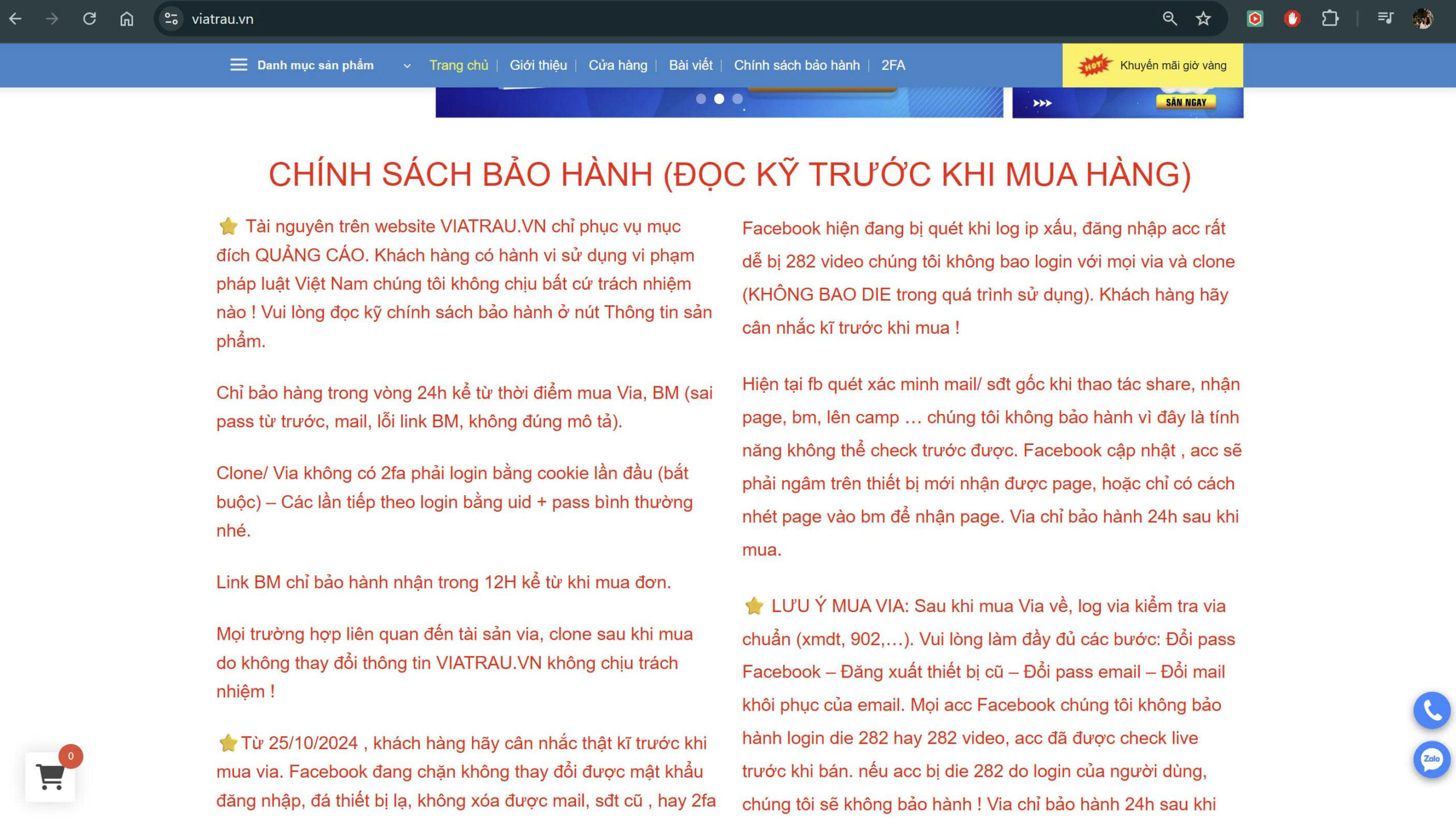Screen dimensions: 1456x818
Task: Open the Extensions puzzle icon
Action: pyautogui.click(x=1330, y=19)
